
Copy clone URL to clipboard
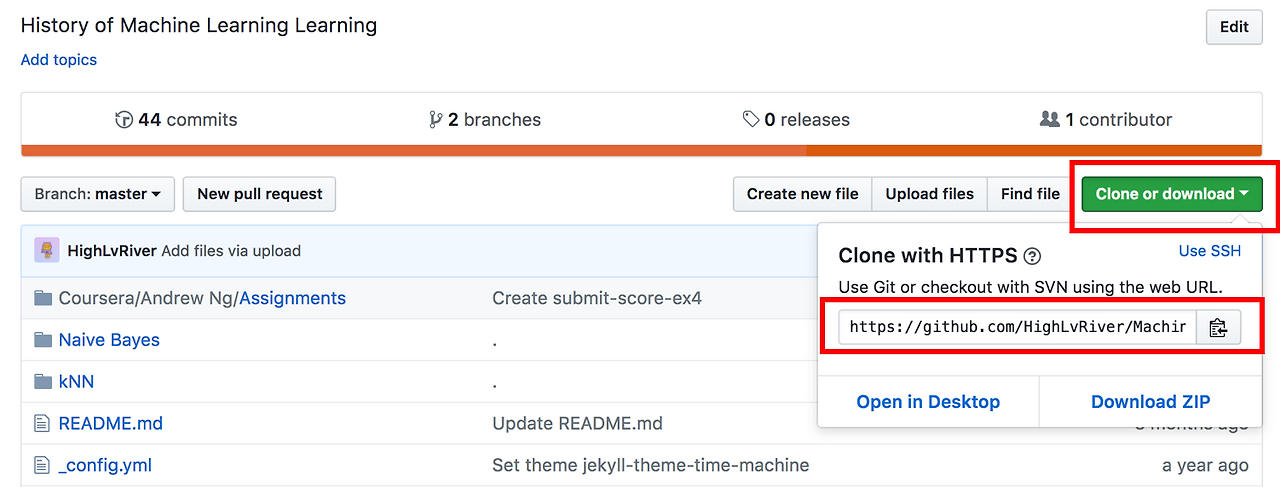(x=1218, y=327)
